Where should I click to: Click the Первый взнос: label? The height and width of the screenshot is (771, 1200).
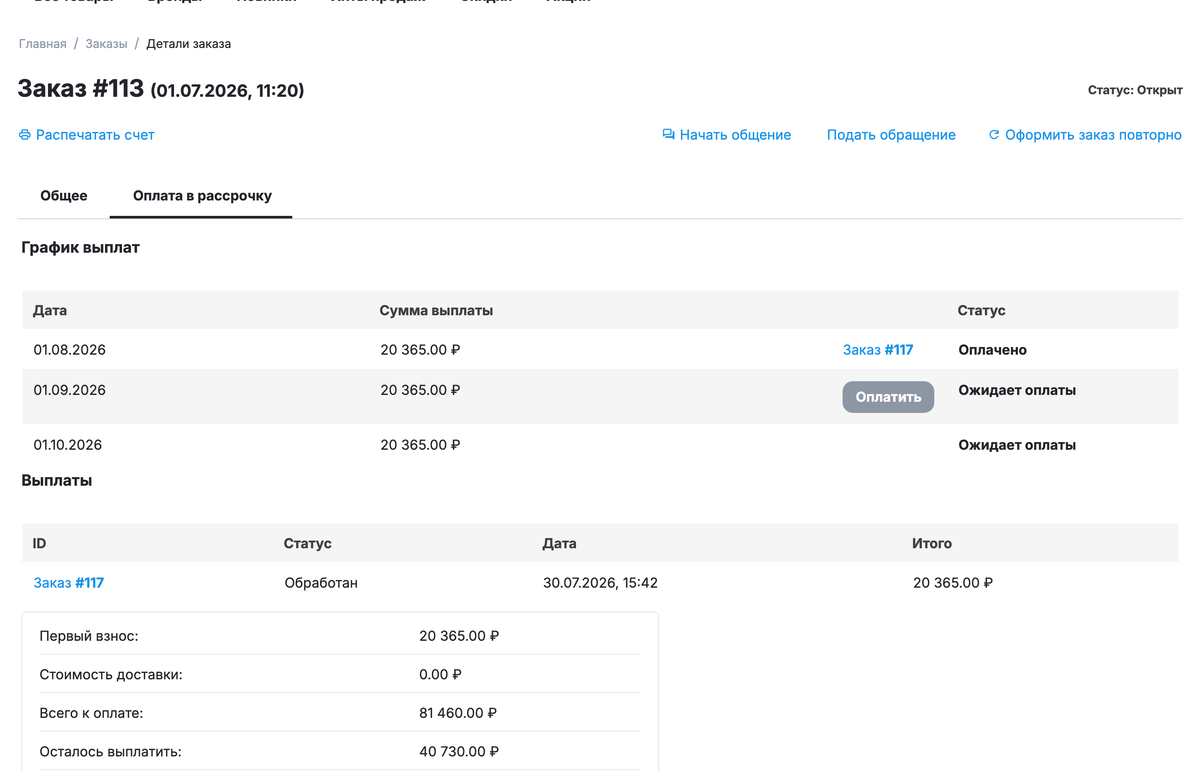[x=89, y=636]
